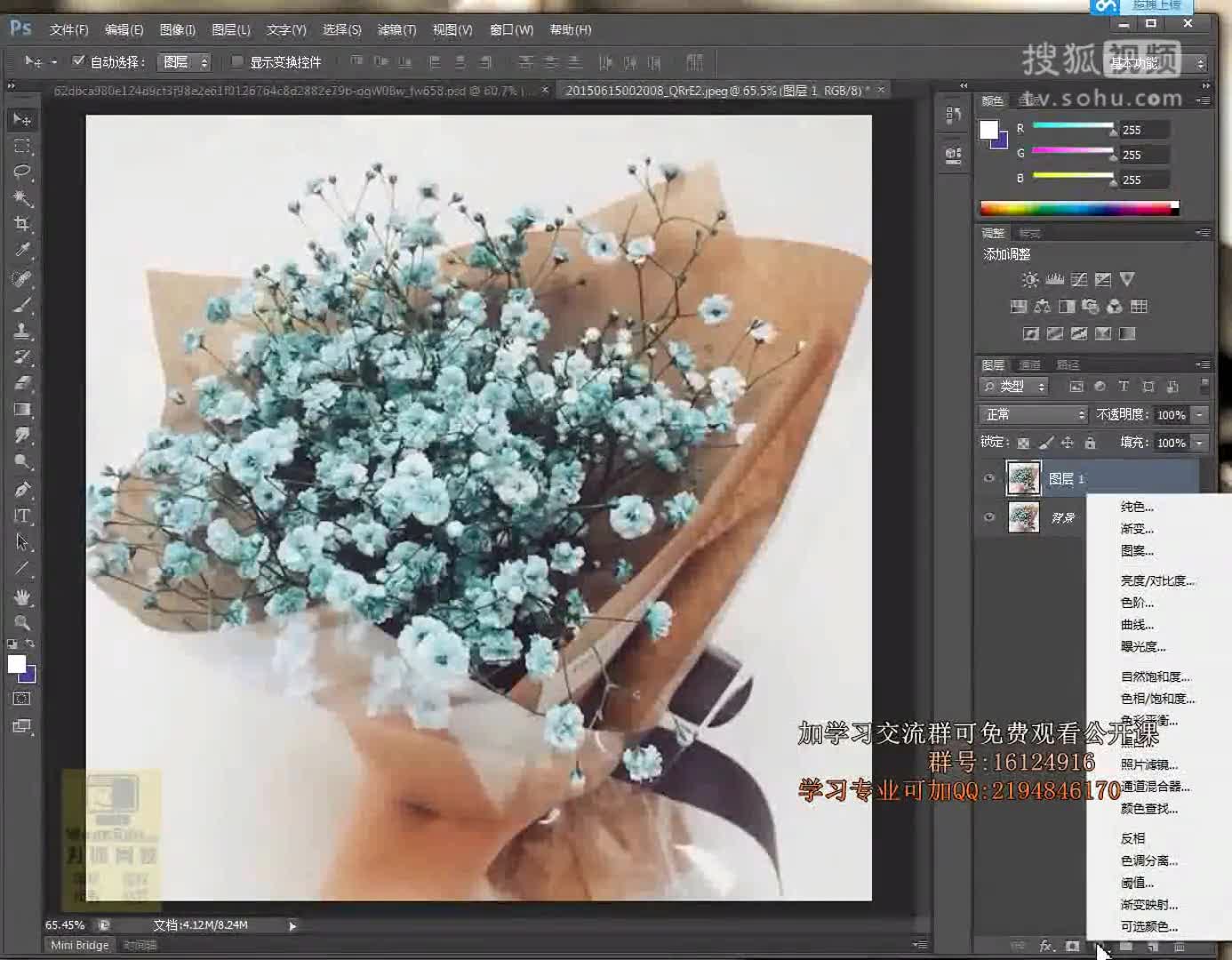Screen dimensions: 1232x960
Task: Choose 曲线... from adjustment menu
Action: 1137,625
